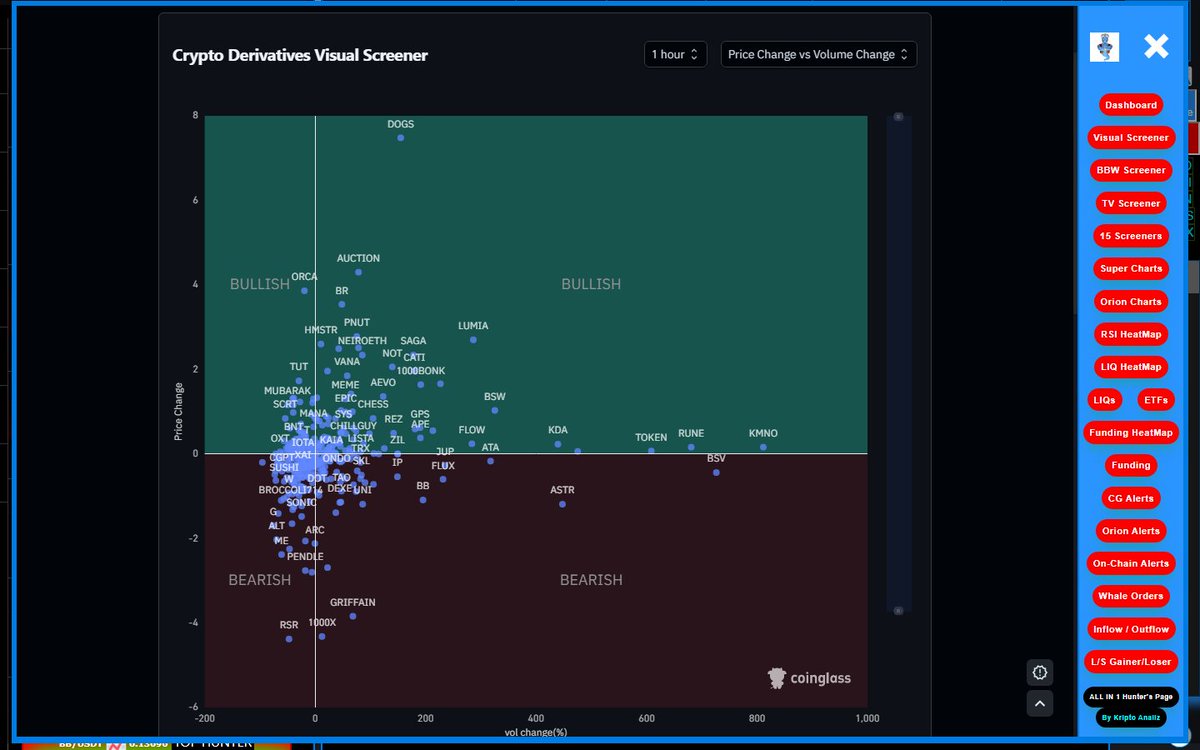The image size is (1200, 750).
Task: Select the GRIFFAIN data point
Action: click(353, 616)
